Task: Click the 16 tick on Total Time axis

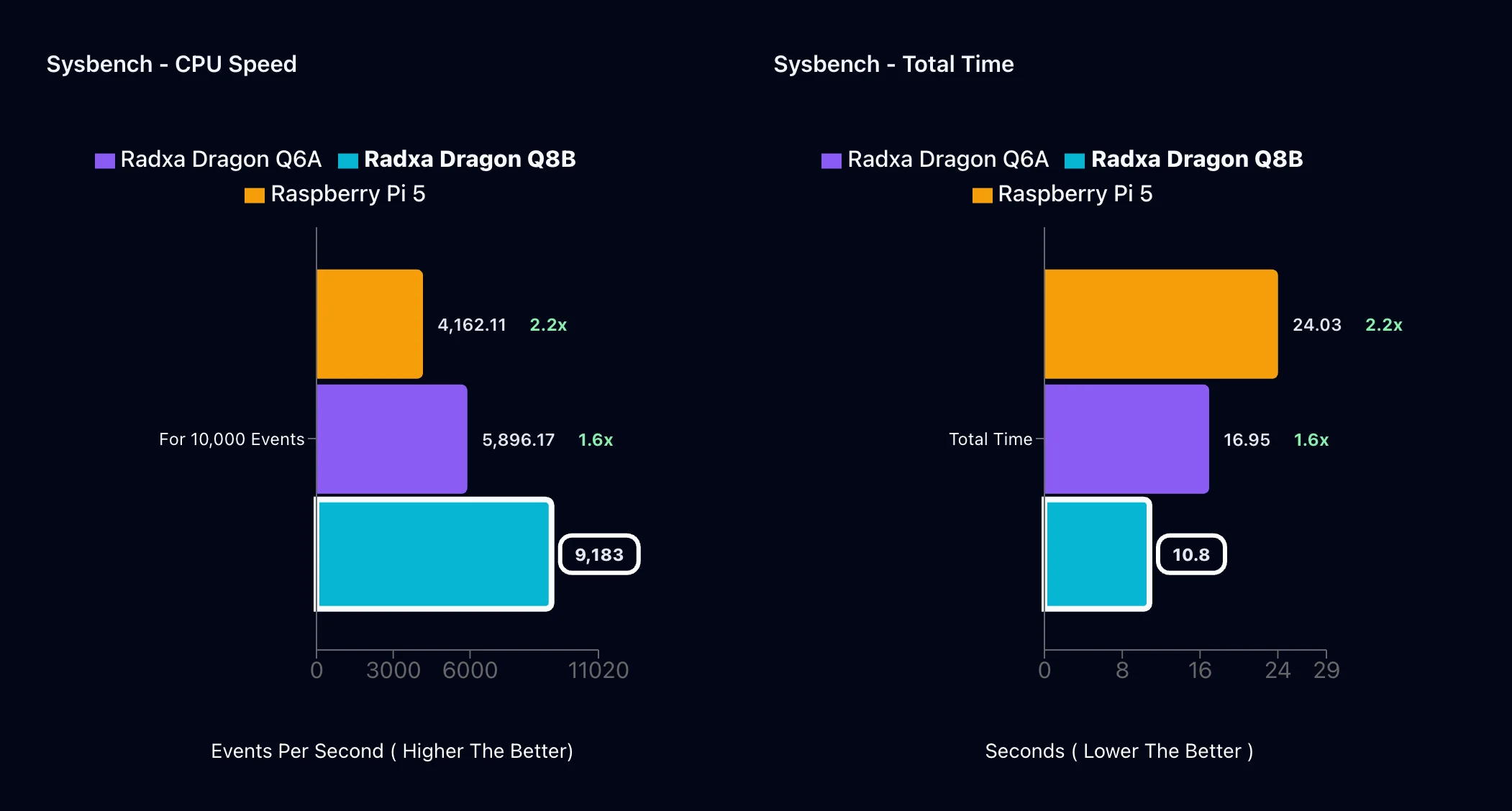Action: pyautogui.click(x=1200, y=670)
